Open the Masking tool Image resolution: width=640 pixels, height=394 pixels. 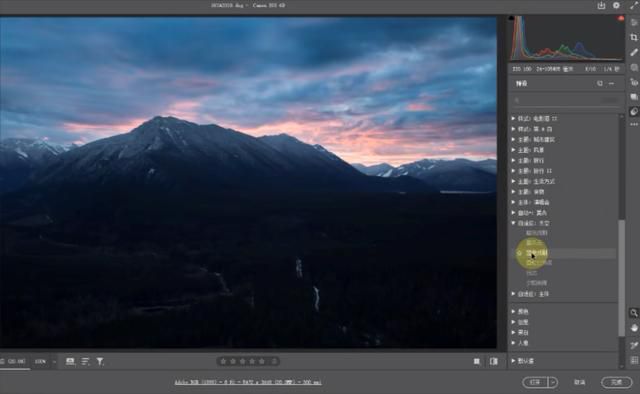(633, 67)
